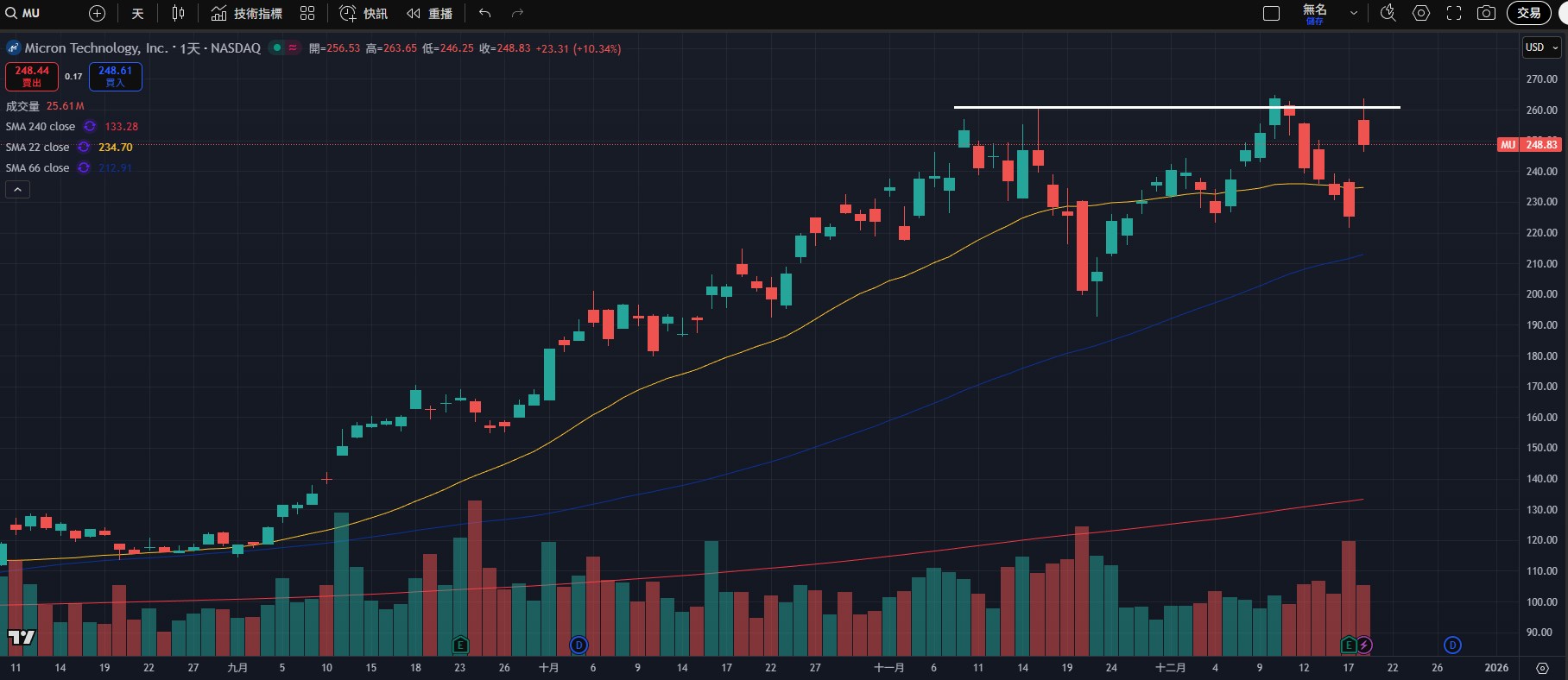This screenshot has width=1568, height=680.
Task: Open the USD currency dropdown
Action: click(x=1541, y=47)
